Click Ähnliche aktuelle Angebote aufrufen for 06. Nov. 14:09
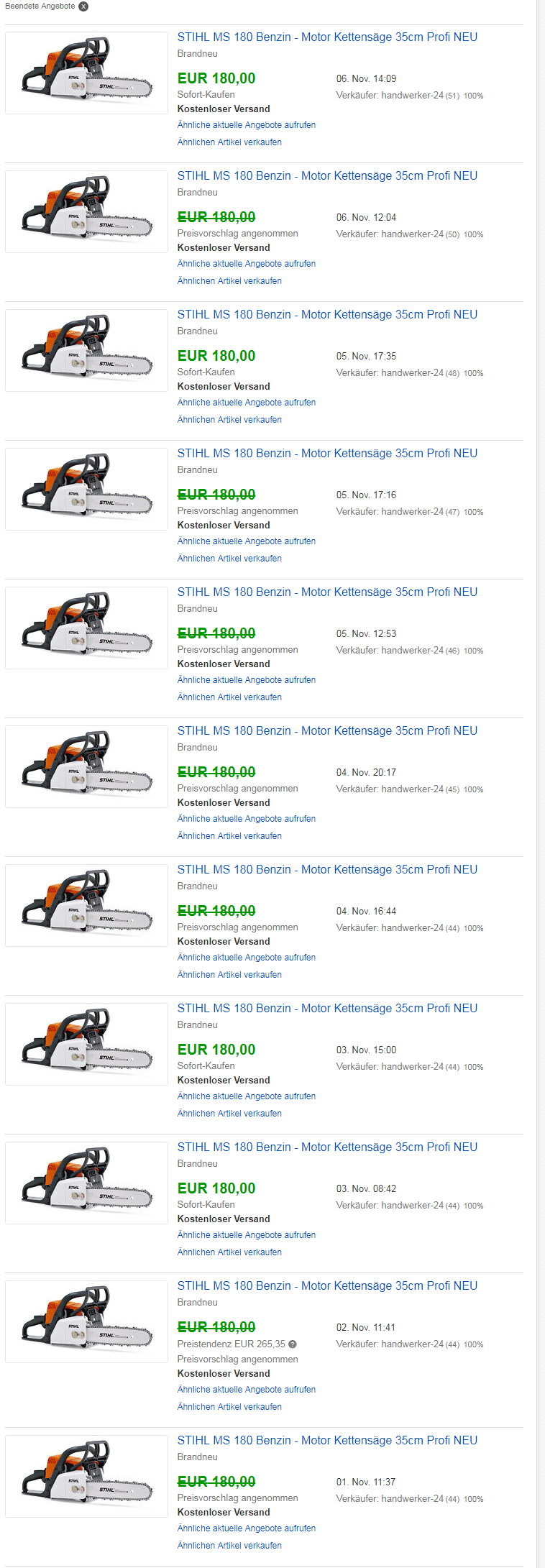The height and width of the screenshot is (1568, 545). click(247, 125)
